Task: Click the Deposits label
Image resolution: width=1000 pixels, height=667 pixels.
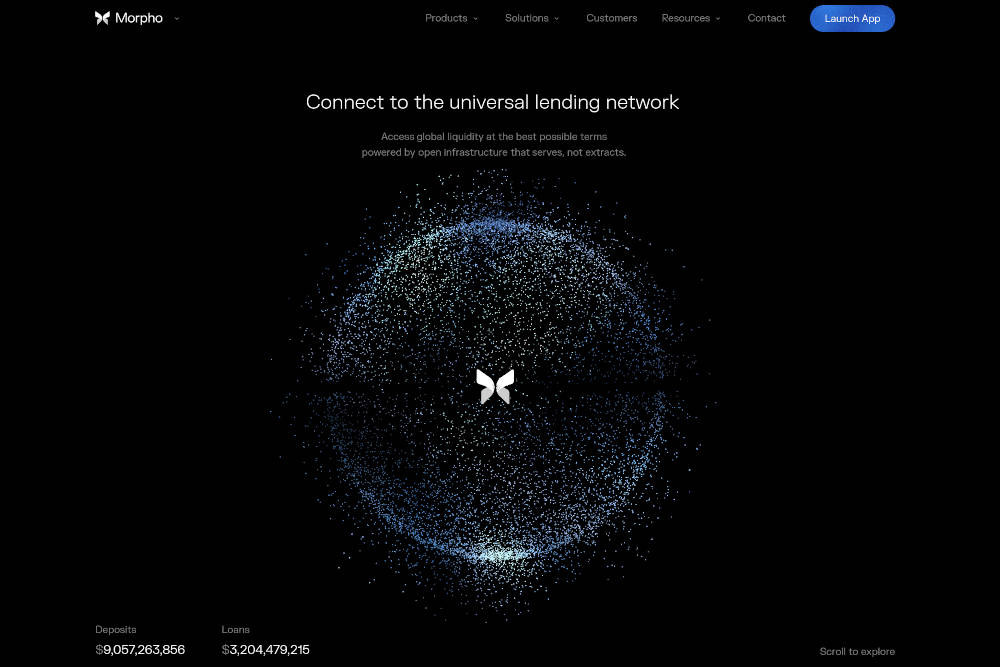Action: click(x=115, y=629)
